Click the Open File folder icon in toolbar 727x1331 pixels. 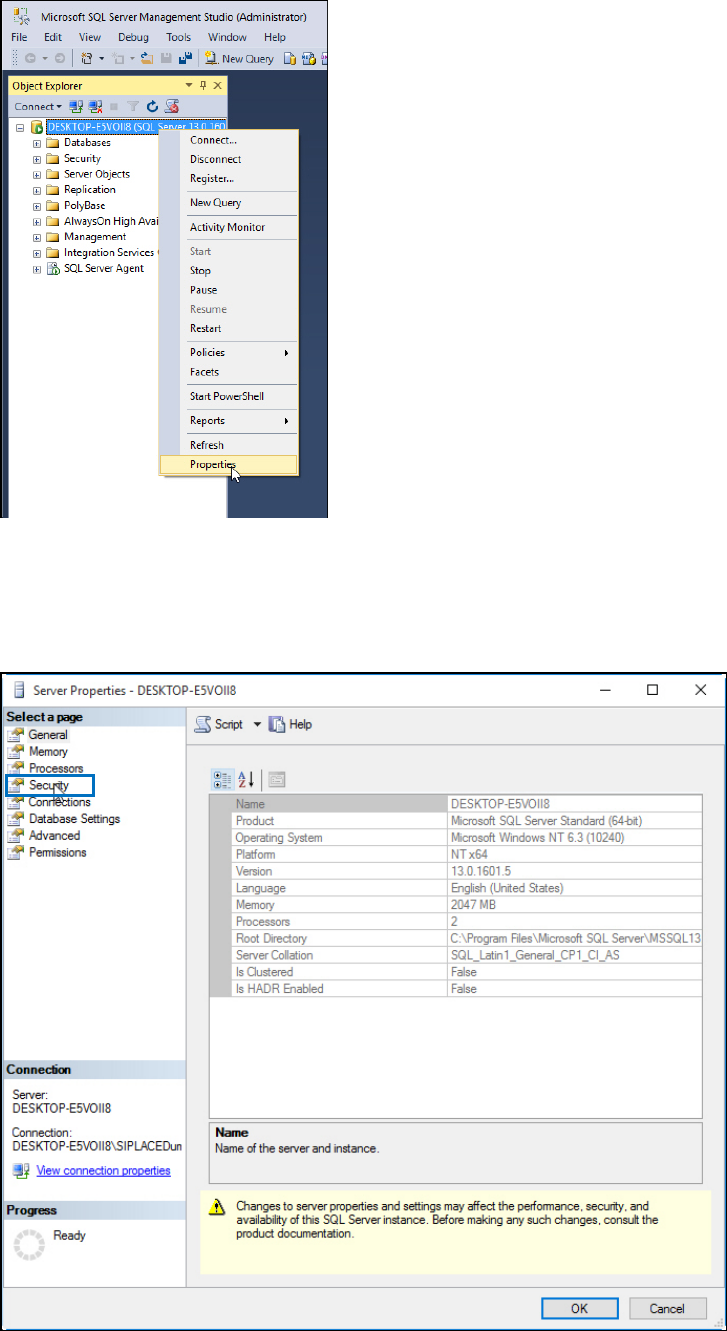coord(147,59)
